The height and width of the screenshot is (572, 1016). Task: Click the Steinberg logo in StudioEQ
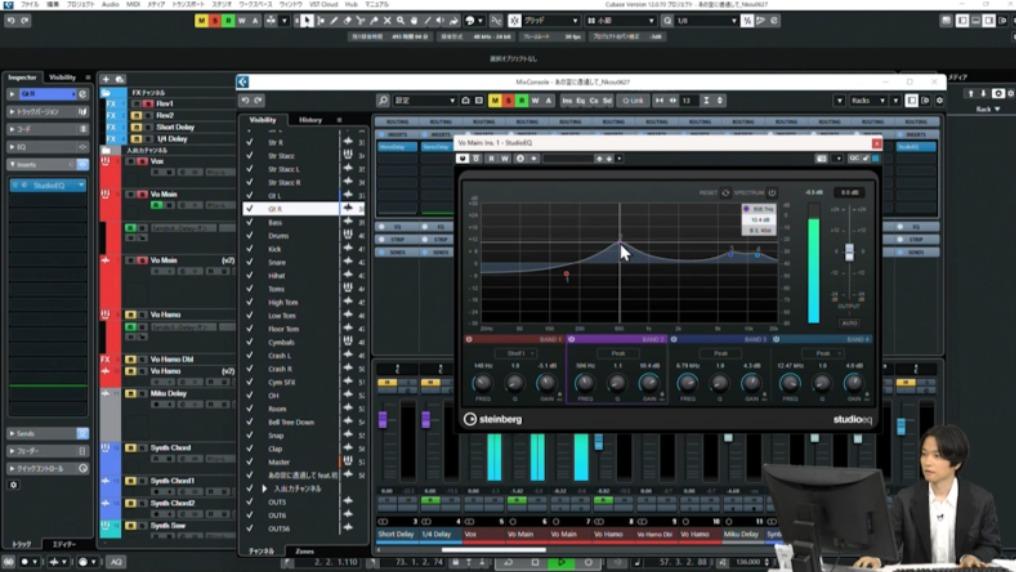point(492,419)
